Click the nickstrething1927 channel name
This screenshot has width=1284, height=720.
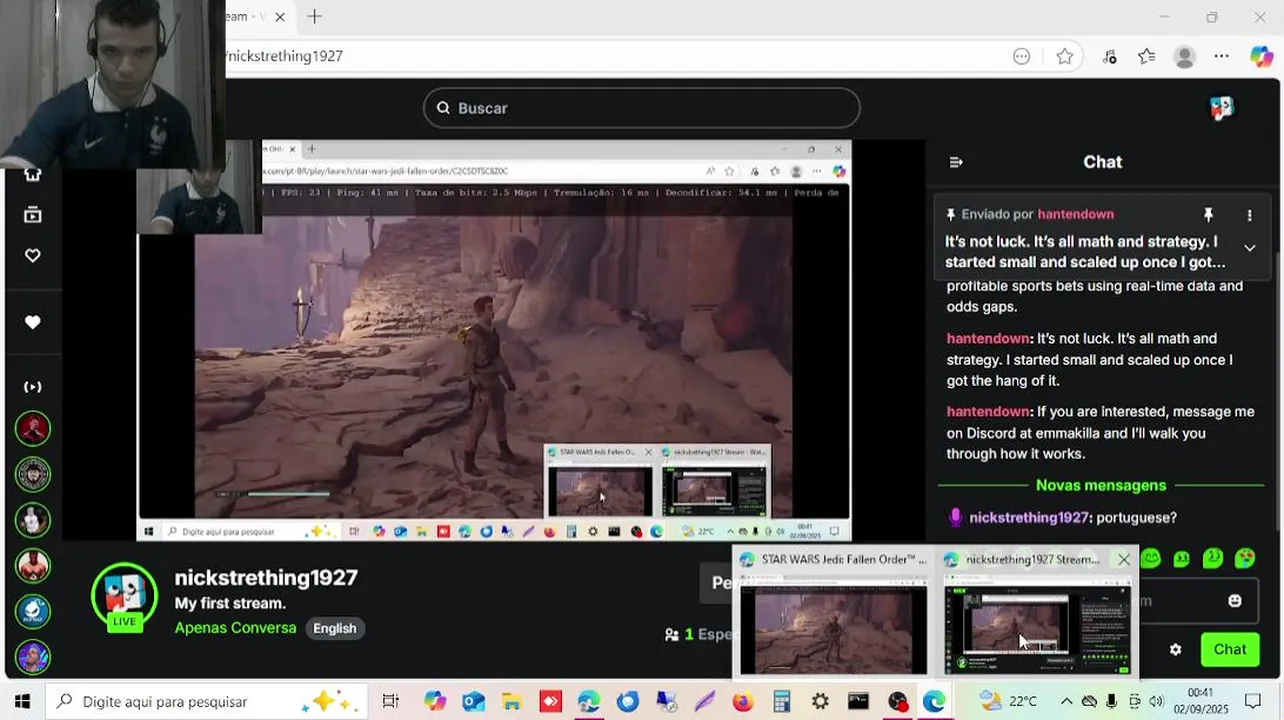coord(266,578)
